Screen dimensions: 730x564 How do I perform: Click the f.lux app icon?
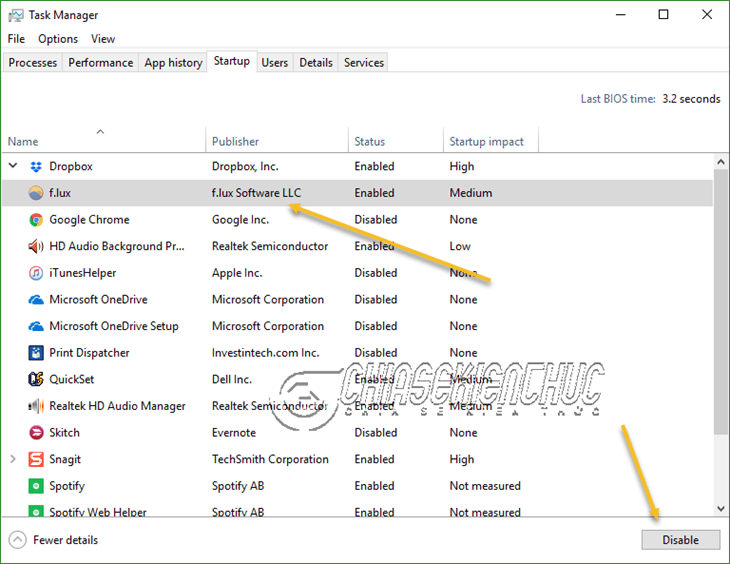(x=36, y=193)
